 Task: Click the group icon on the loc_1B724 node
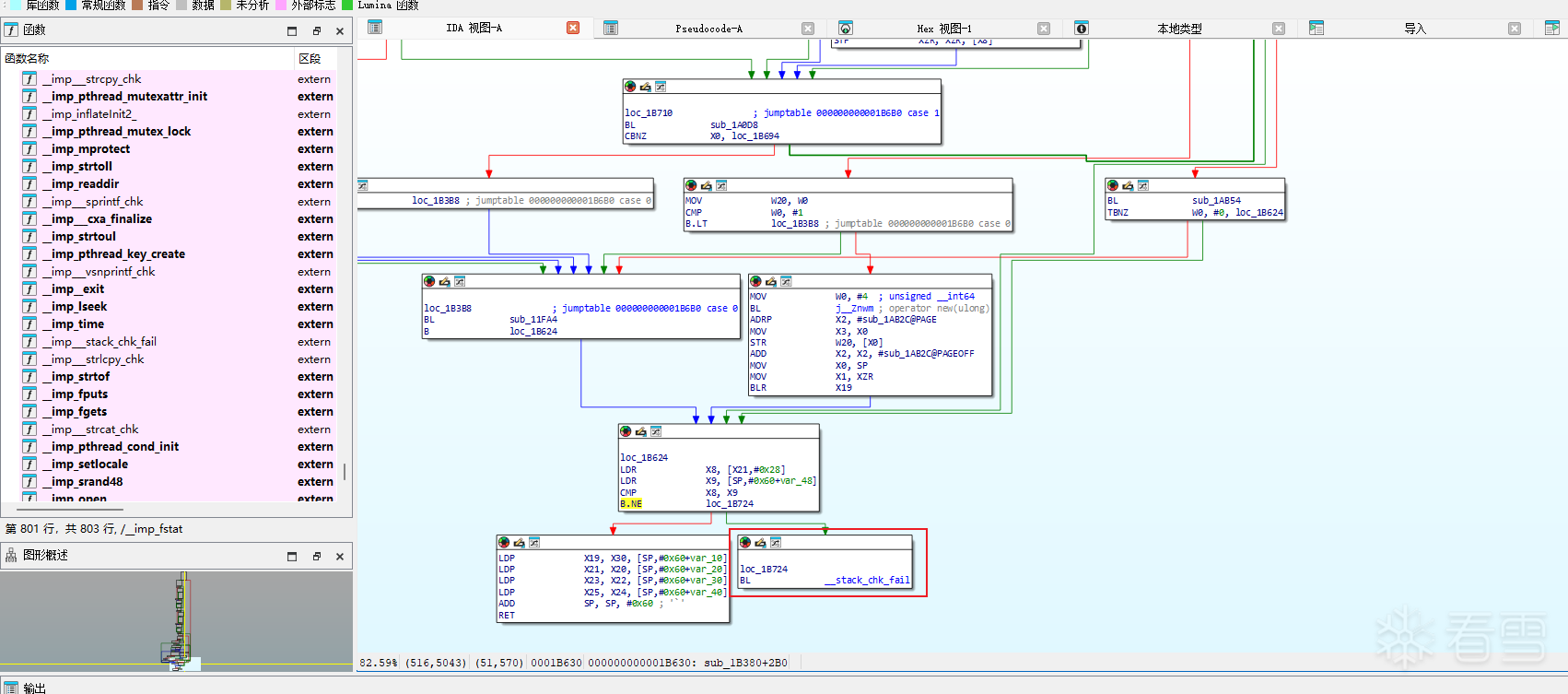pyautogui.click(x=776, y=542)
